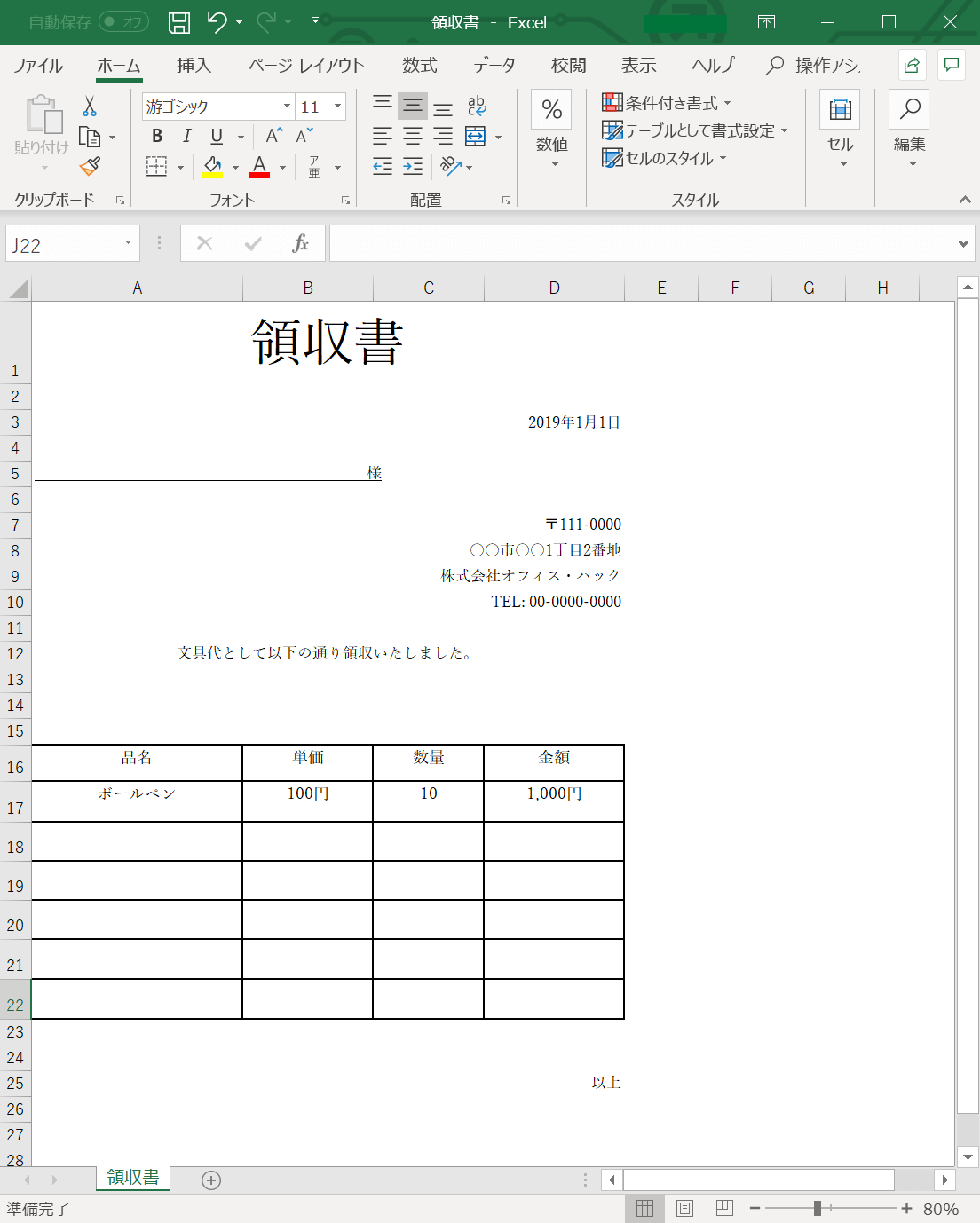Switch to 数式 ribbon tab

click(419, 65)
